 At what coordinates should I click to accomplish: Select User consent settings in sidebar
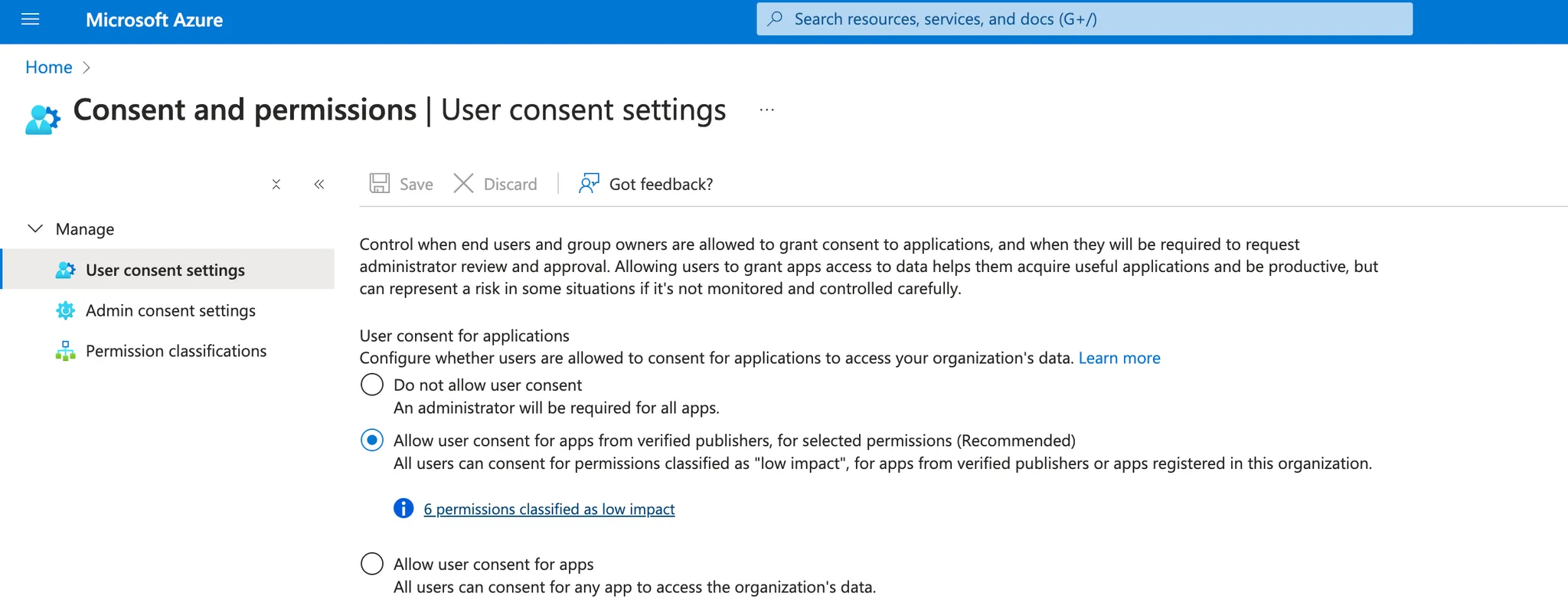click(168, 270)
